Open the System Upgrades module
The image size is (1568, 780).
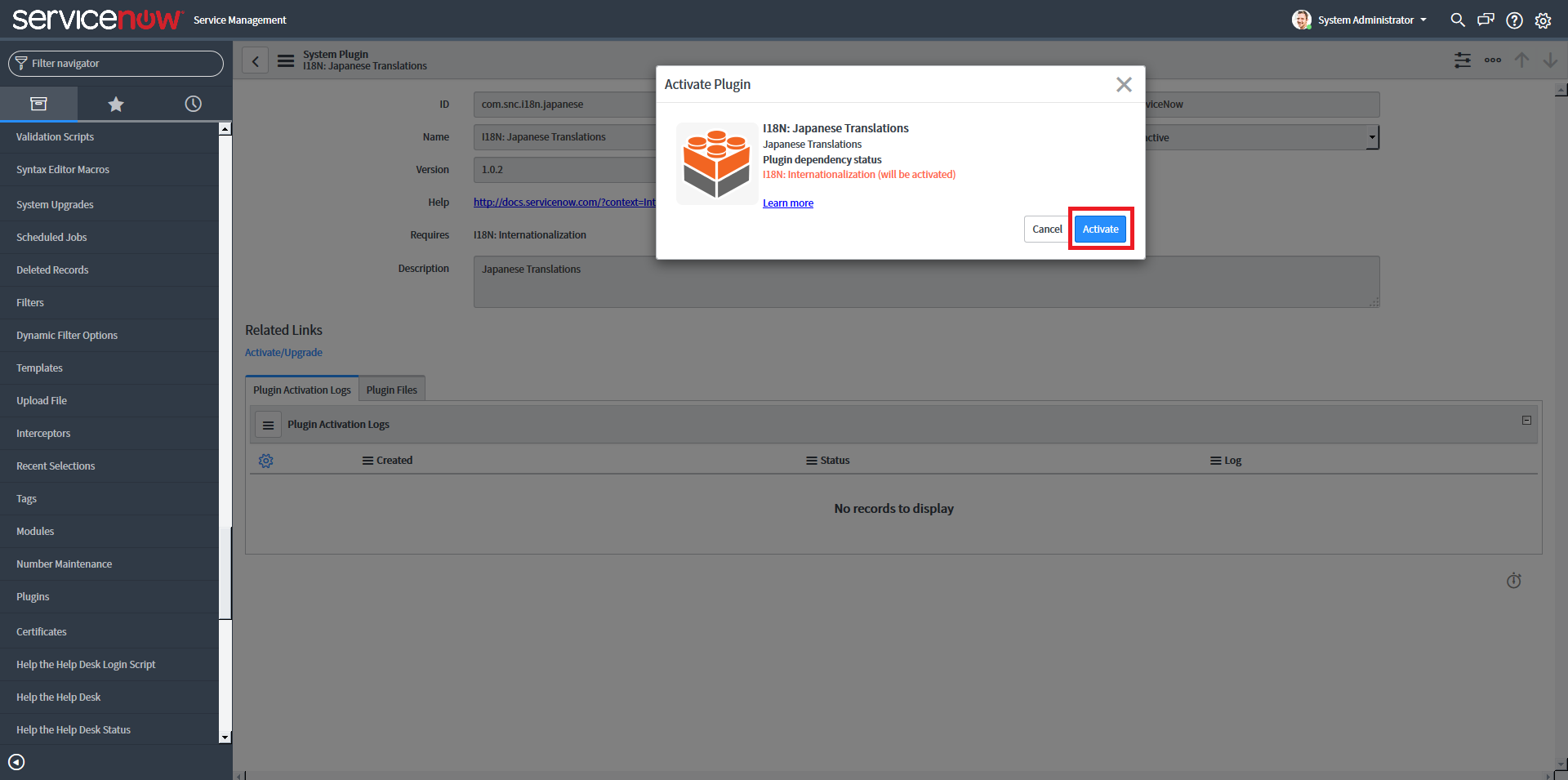pos(55,205)
